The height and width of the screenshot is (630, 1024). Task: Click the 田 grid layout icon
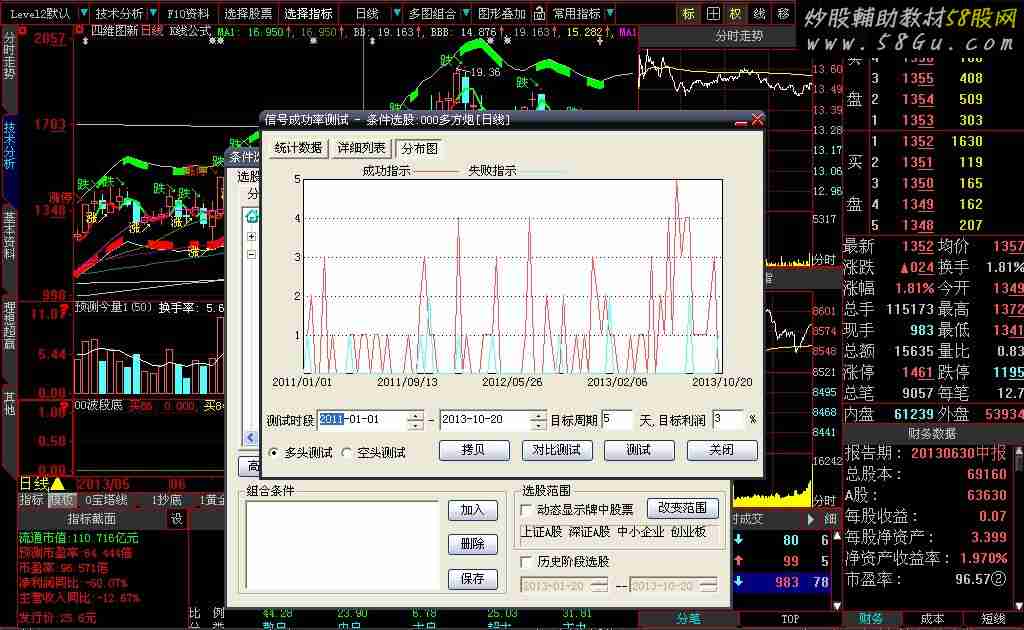tap(713, 14)
